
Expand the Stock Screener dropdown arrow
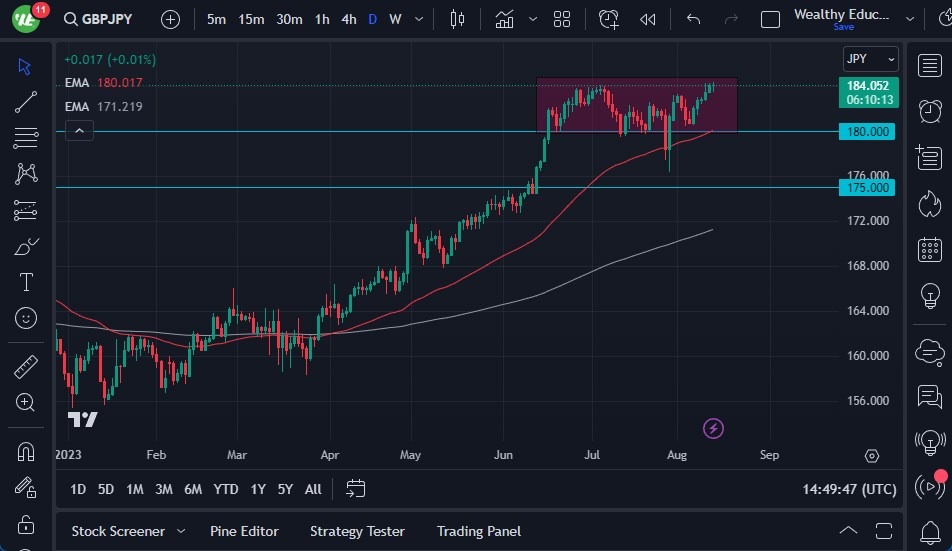click(181, 531)
